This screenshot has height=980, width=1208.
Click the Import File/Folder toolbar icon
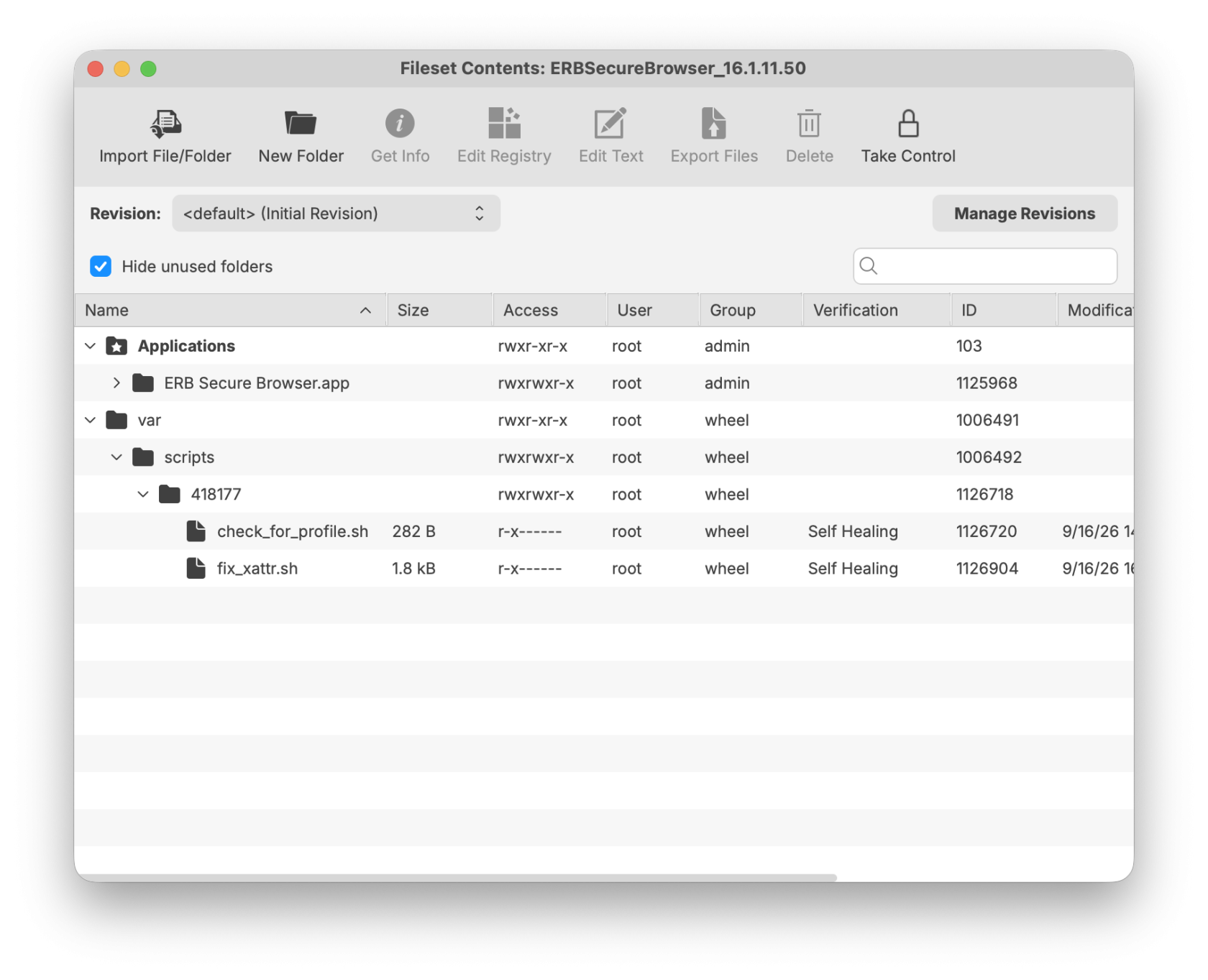point(165,124)
